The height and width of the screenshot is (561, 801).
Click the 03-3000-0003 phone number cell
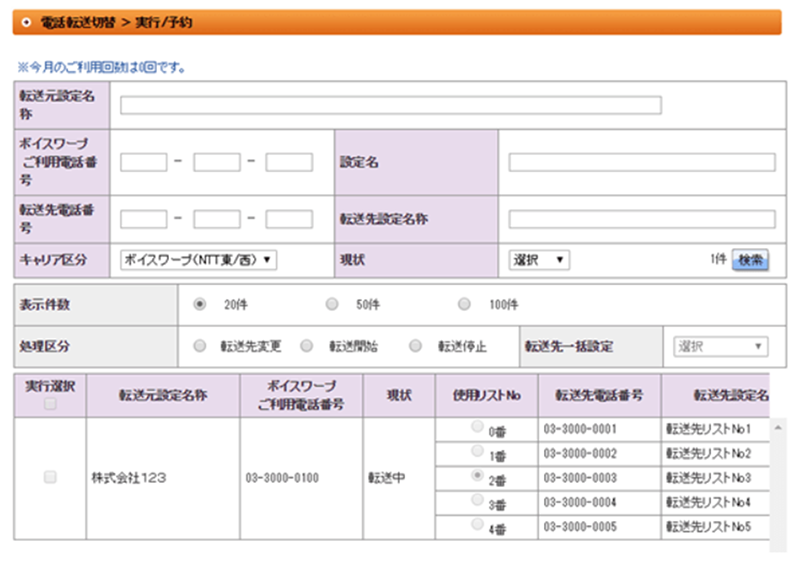599,478
